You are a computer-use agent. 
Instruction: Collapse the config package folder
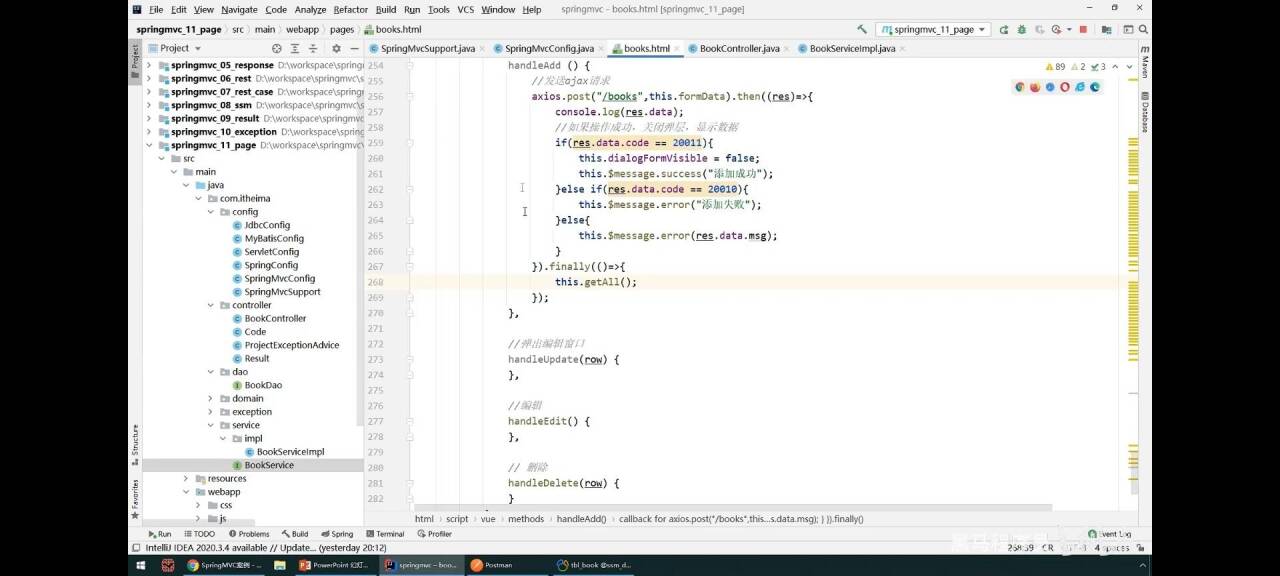click(211, 212)
